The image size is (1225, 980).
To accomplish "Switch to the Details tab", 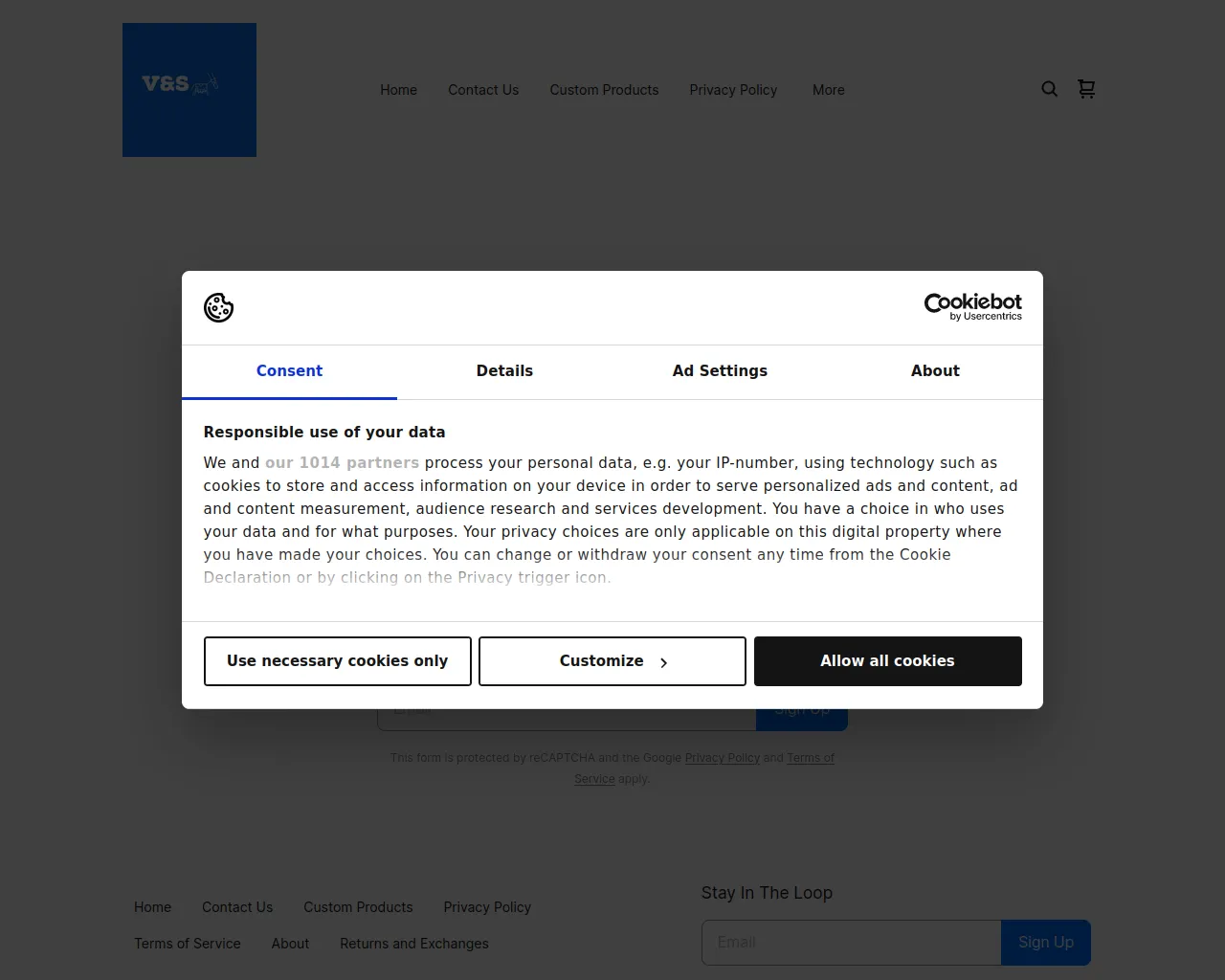I will tap(504, 371).
